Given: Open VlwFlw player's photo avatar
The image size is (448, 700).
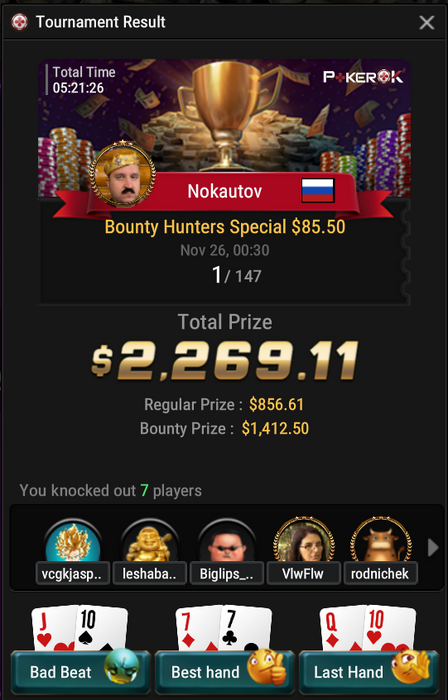Looking at the screenshot, I should (304, 541).
